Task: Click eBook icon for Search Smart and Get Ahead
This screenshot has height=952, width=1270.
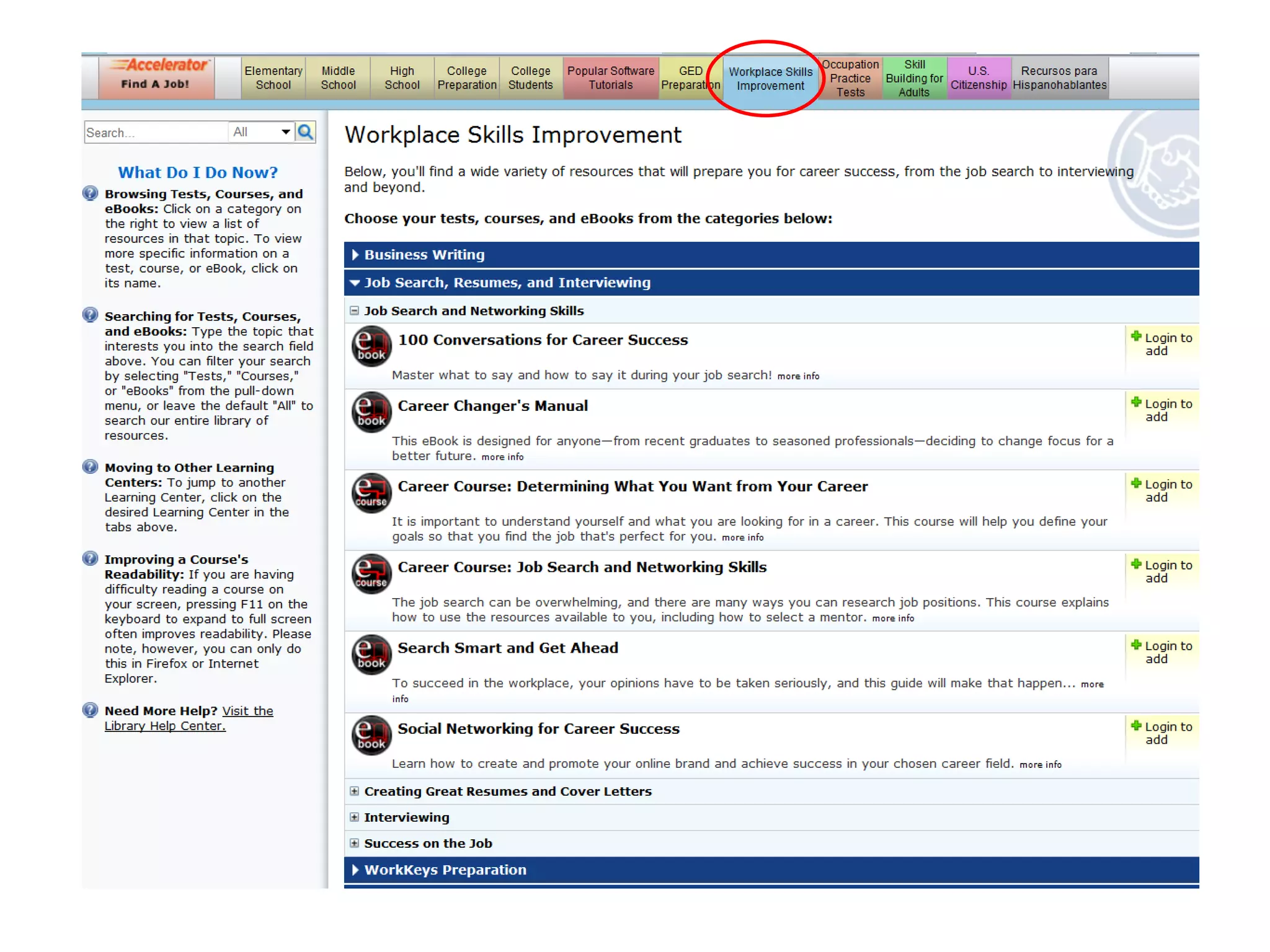Action: (371, 655)
